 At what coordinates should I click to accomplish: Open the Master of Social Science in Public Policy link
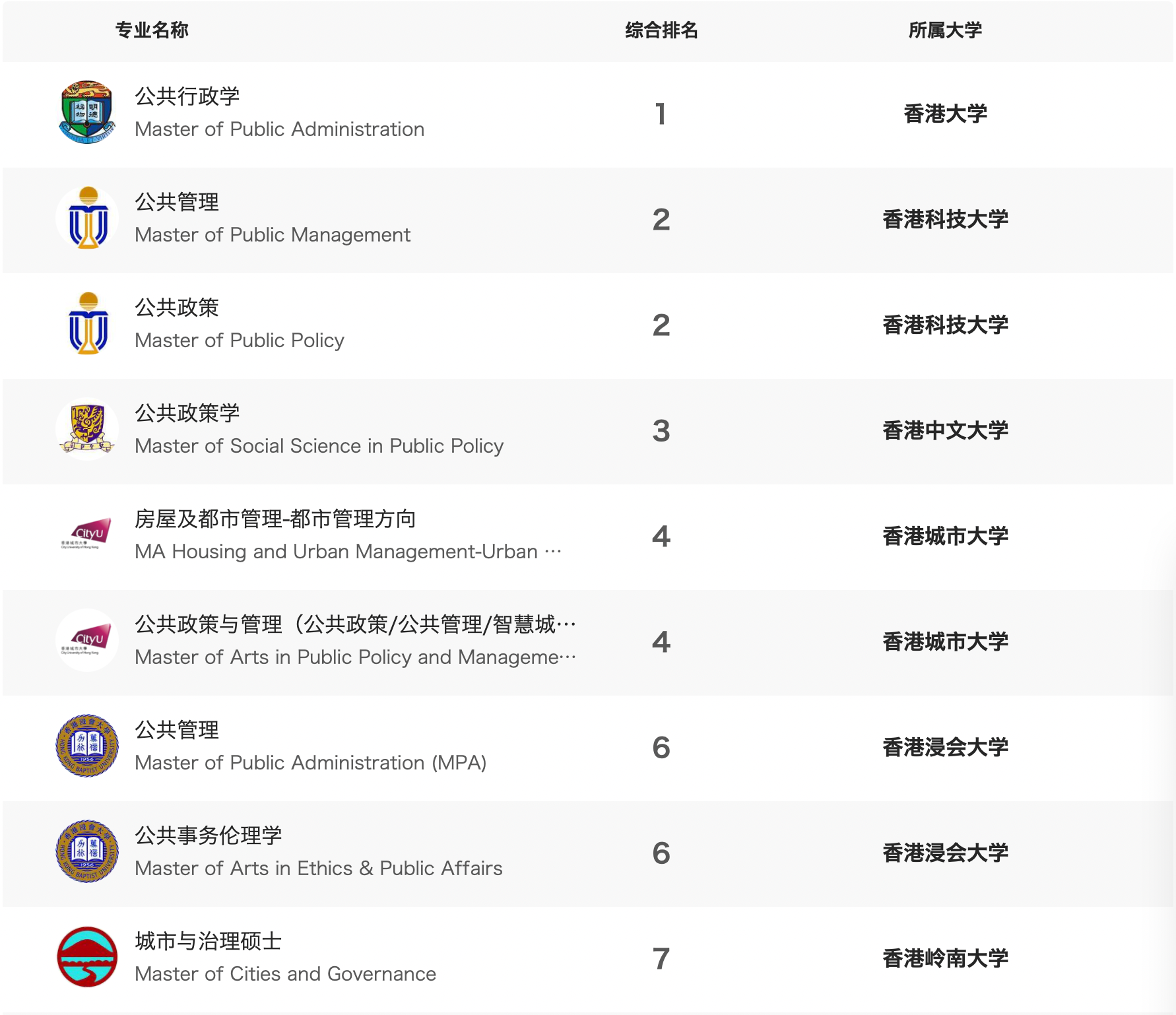coord(319,446)
